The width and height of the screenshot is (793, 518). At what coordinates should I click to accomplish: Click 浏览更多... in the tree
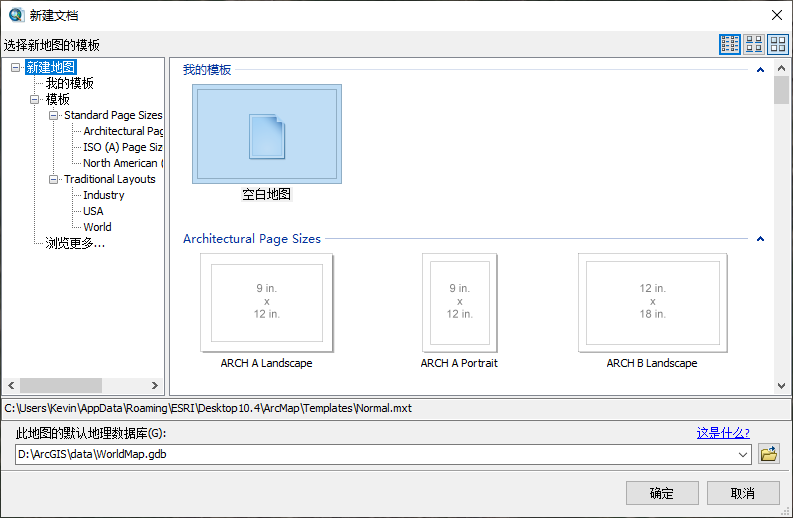pos(75,243)
